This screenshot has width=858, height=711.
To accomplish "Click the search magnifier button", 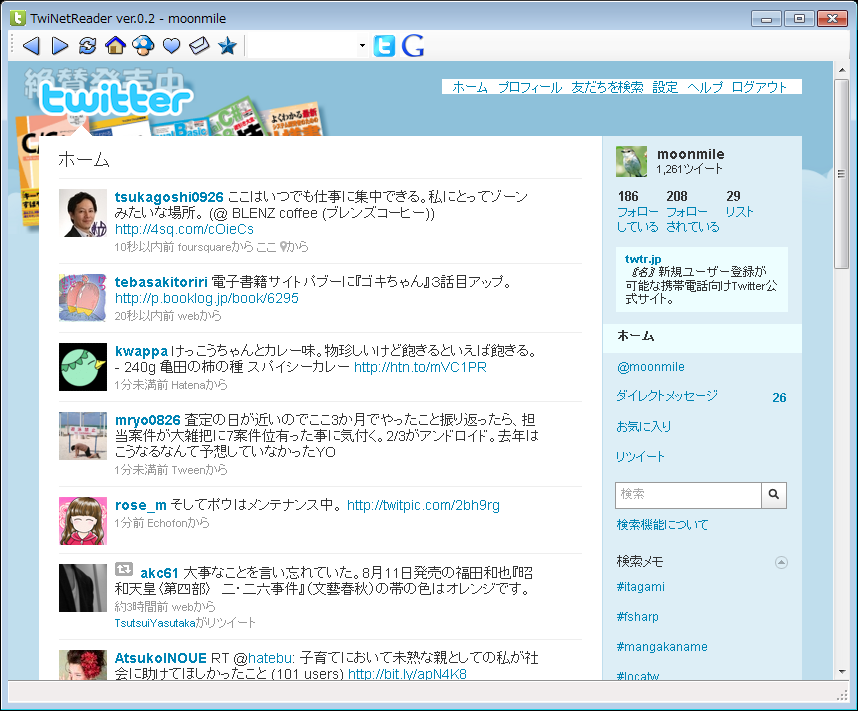I will click(774, 494).
